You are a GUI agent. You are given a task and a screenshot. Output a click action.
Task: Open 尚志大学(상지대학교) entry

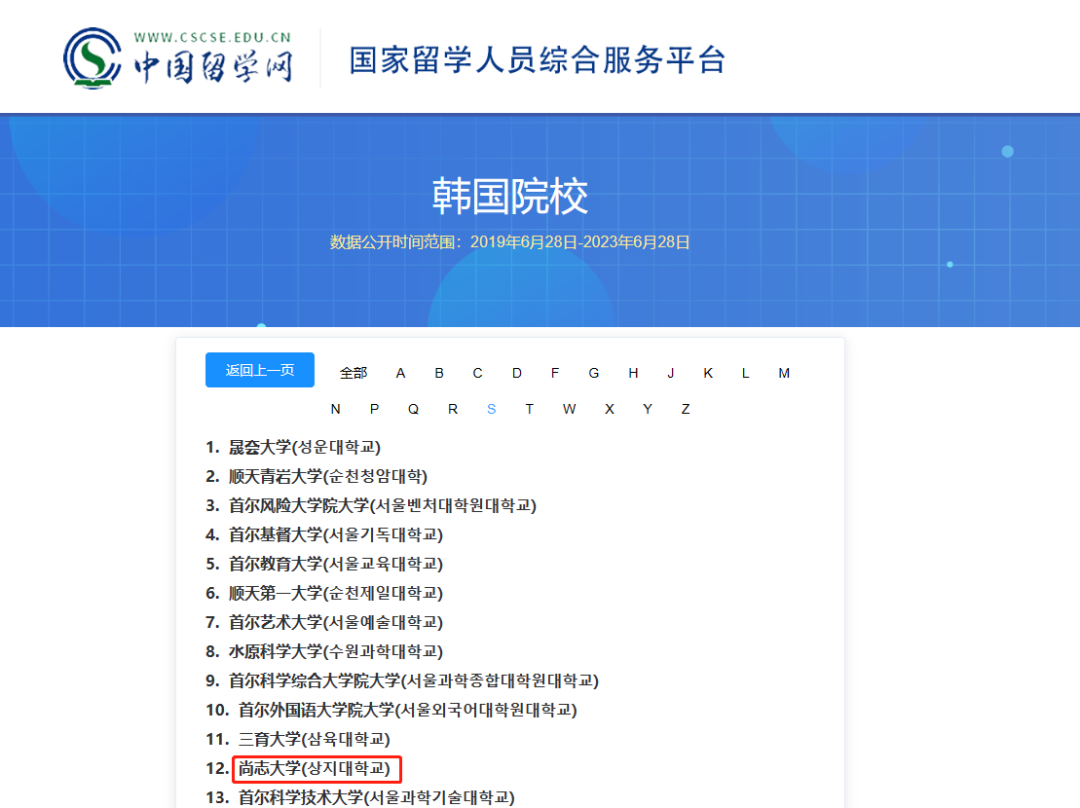point(314,768)
